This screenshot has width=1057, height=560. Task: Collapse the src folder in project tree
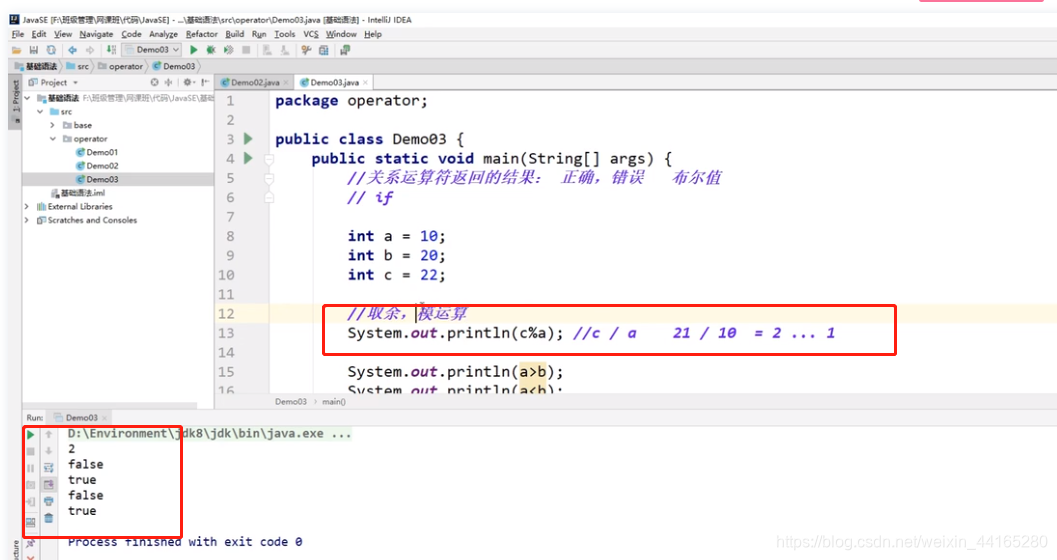click(x=40, y=112)
